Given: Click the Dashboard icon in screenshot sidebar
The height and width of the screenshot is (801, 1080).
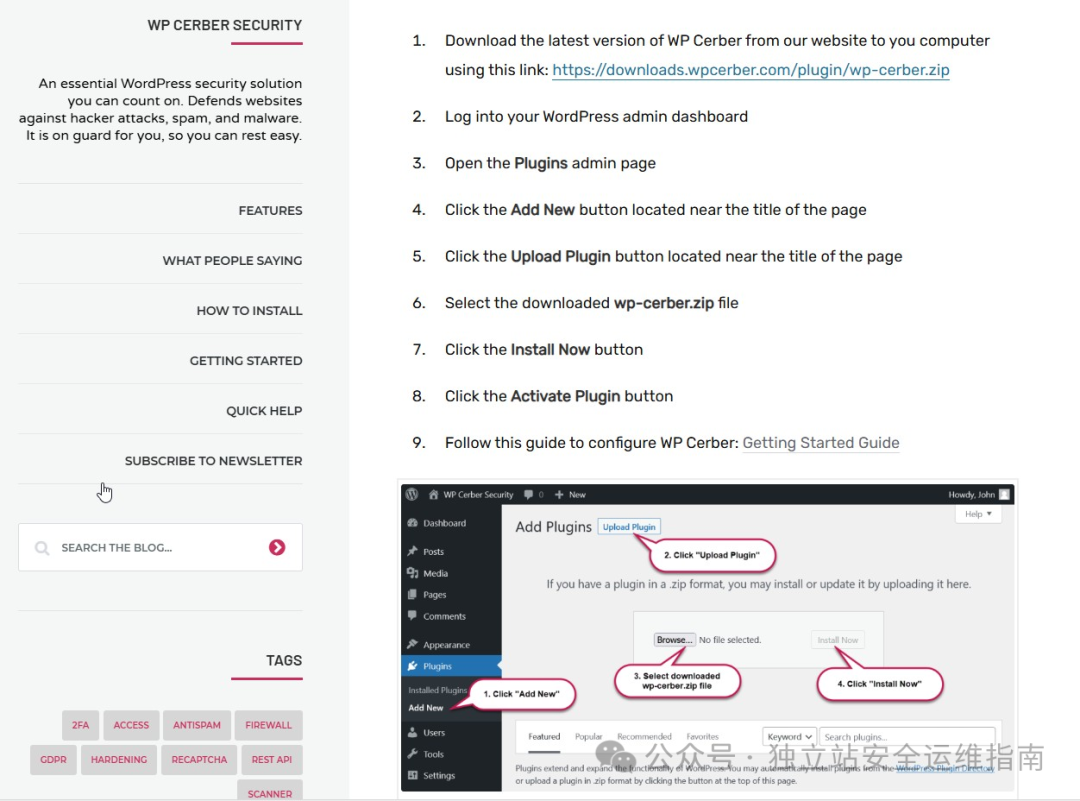Looking at the screenshot, I should (413, 523).
